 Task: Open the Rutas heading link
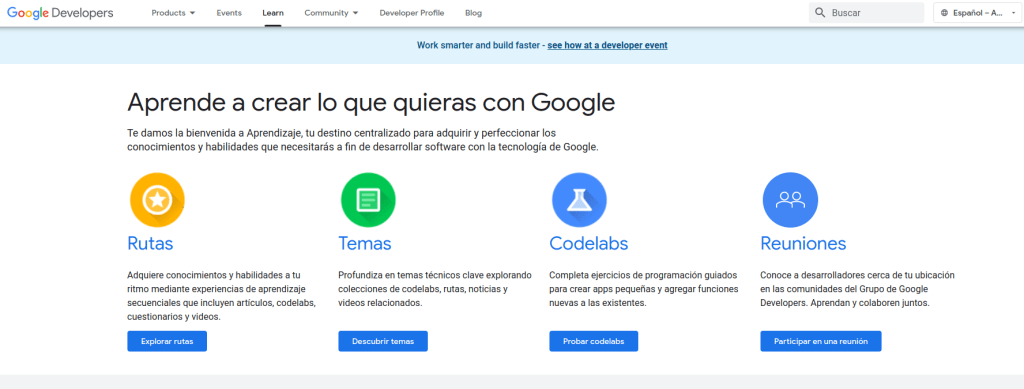tap(150, 243)
